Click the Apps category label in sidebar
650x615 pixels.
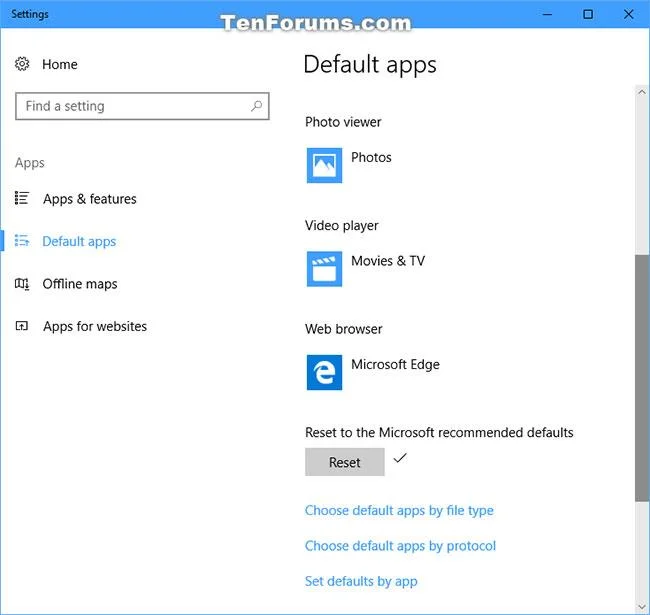[29, 163]
